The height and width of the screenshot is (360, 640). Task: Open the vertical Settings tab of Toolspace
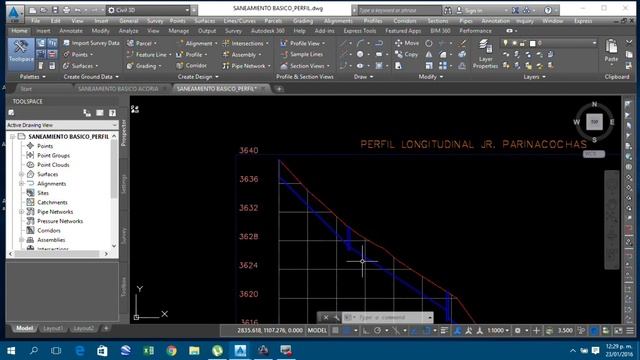tap(124, 184)
